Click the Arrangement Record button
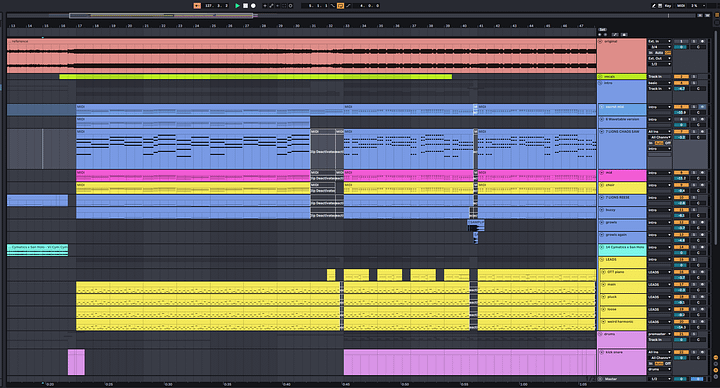Image resolution: width=720 pixels, height=388 pixels. [253, 6]
